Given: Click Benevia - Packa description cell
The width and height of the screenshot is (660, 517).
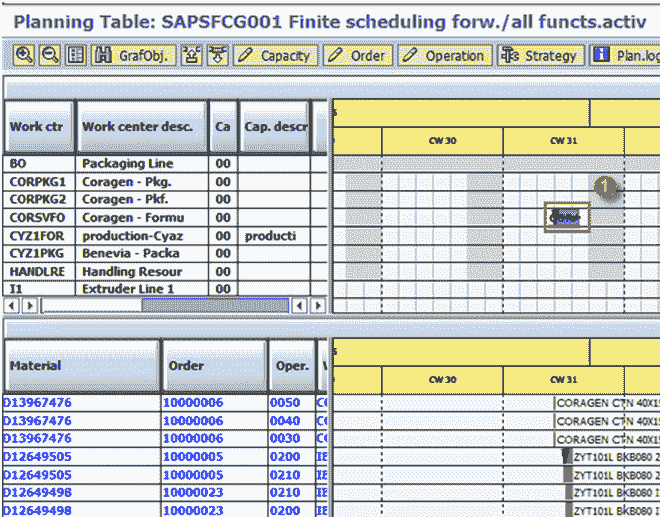Looking at the screenshot, I should point(142,253).
